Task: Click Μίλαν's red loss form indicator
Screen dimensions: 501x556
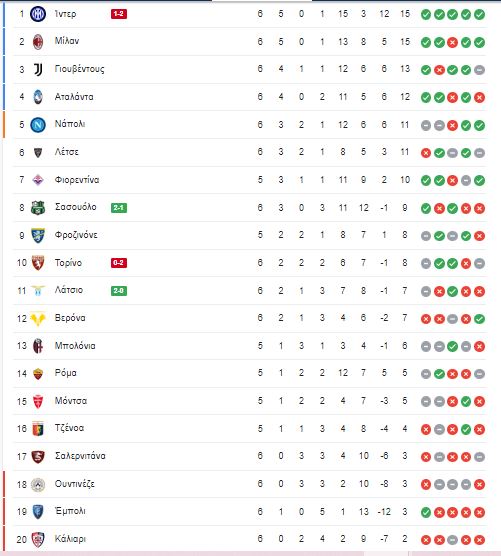Action: pyautogui.click(x=452, y=43)
